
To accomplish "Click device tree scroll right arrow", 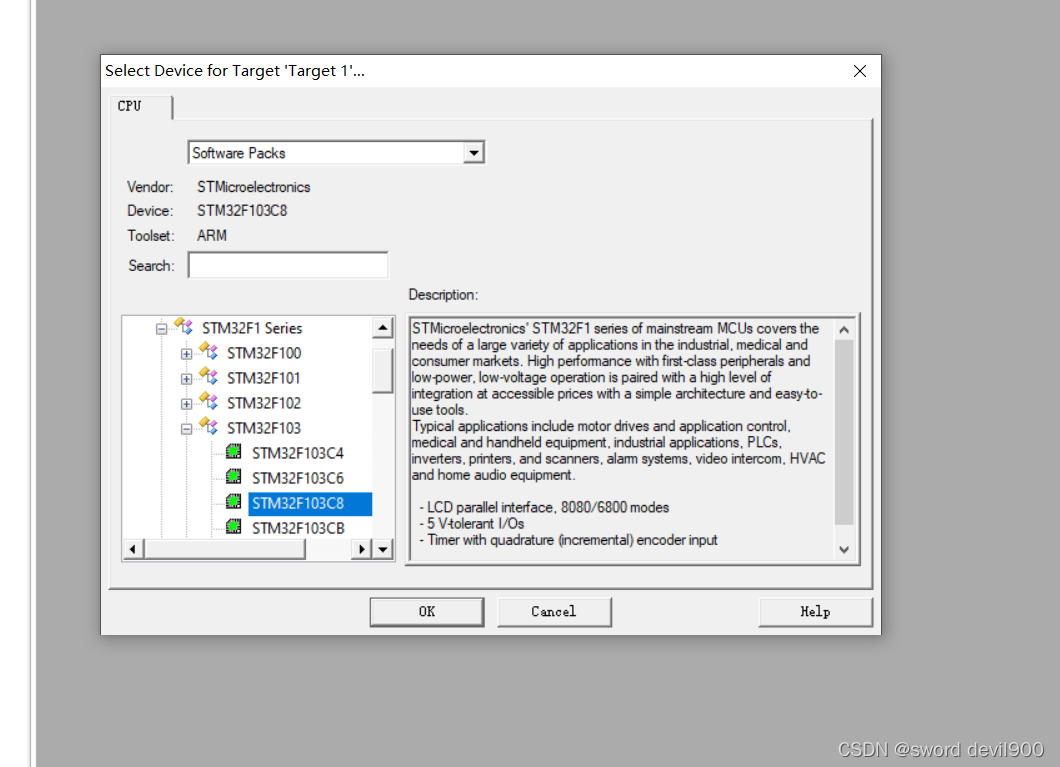I will 362,549.
